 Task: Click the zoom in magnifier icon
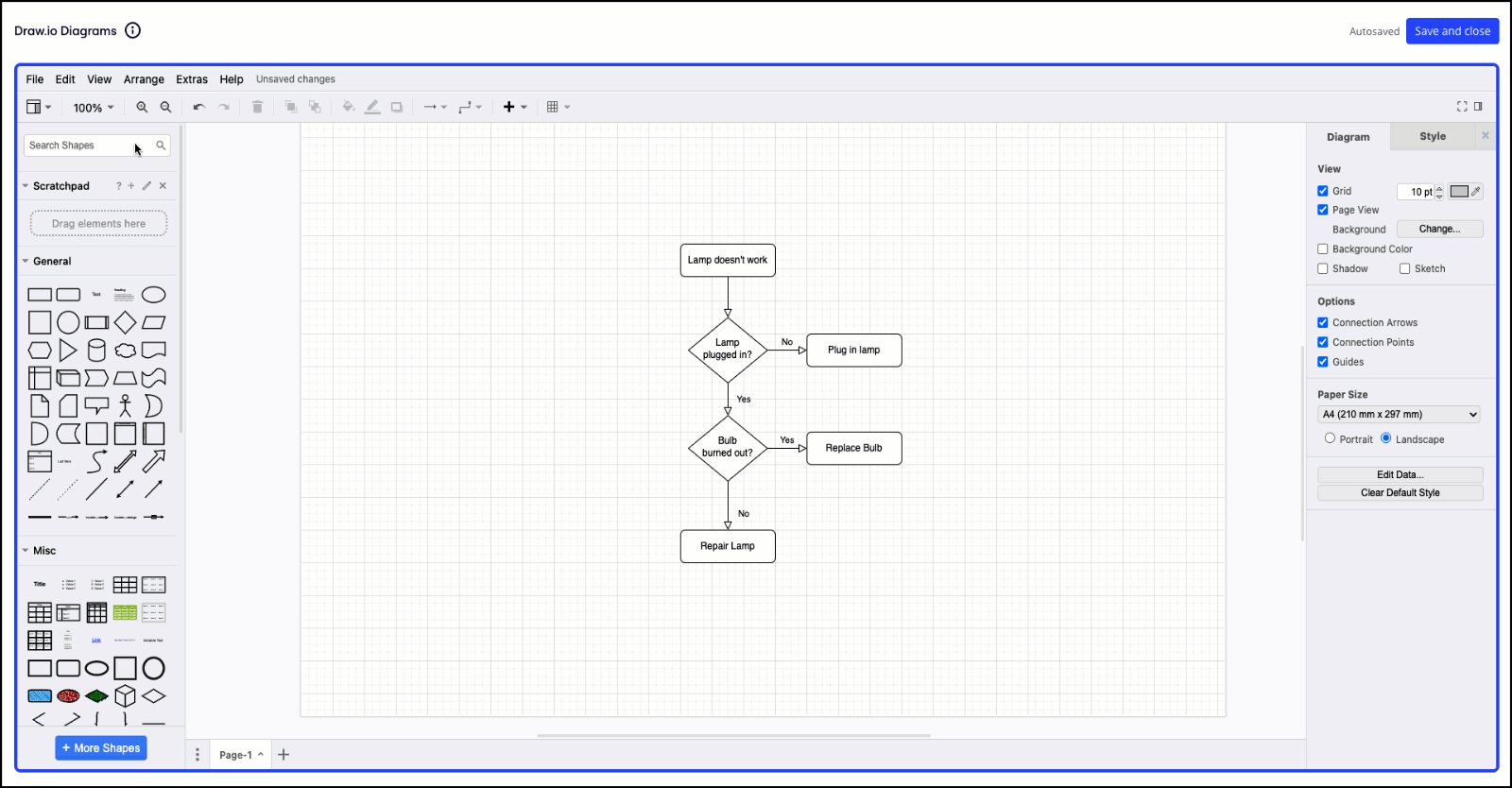(142, 107)
